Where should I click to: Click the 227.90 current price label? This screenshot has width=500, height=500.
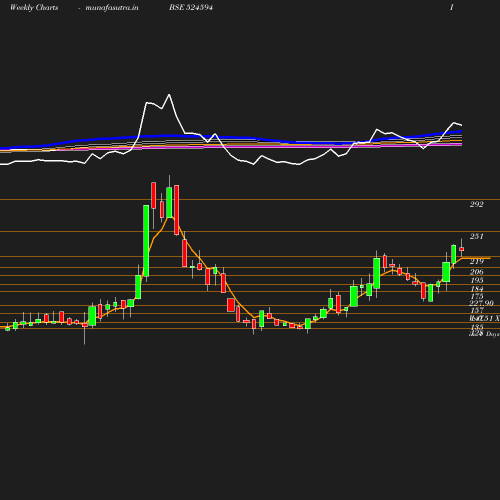(x=481, y=303)
